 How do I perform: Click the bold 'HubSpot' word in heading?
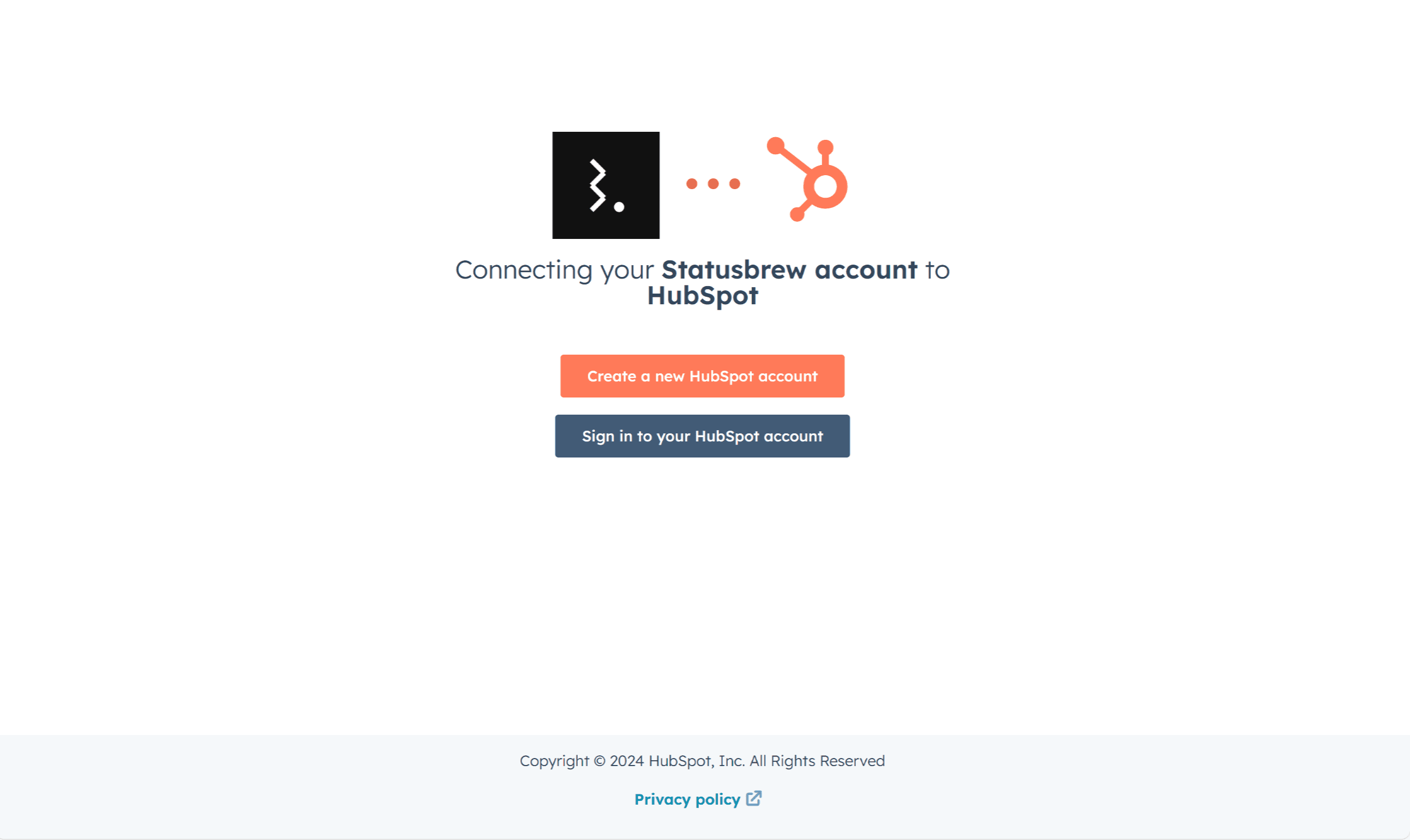click(x=703, y=296)
